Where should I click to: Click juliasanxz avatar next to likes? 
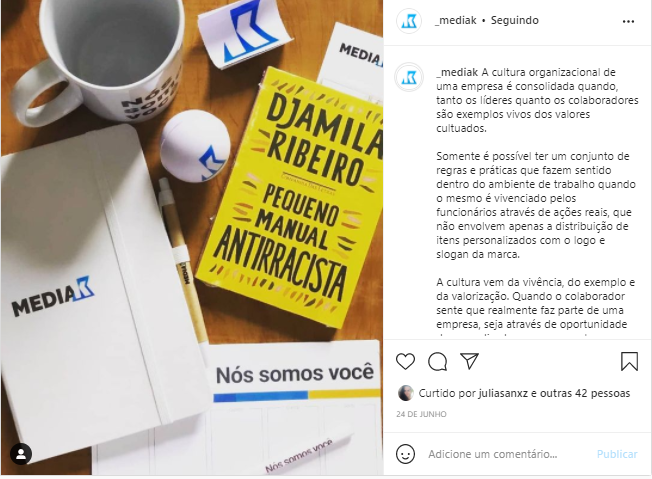pyautogui.click(x=405, y=393)
